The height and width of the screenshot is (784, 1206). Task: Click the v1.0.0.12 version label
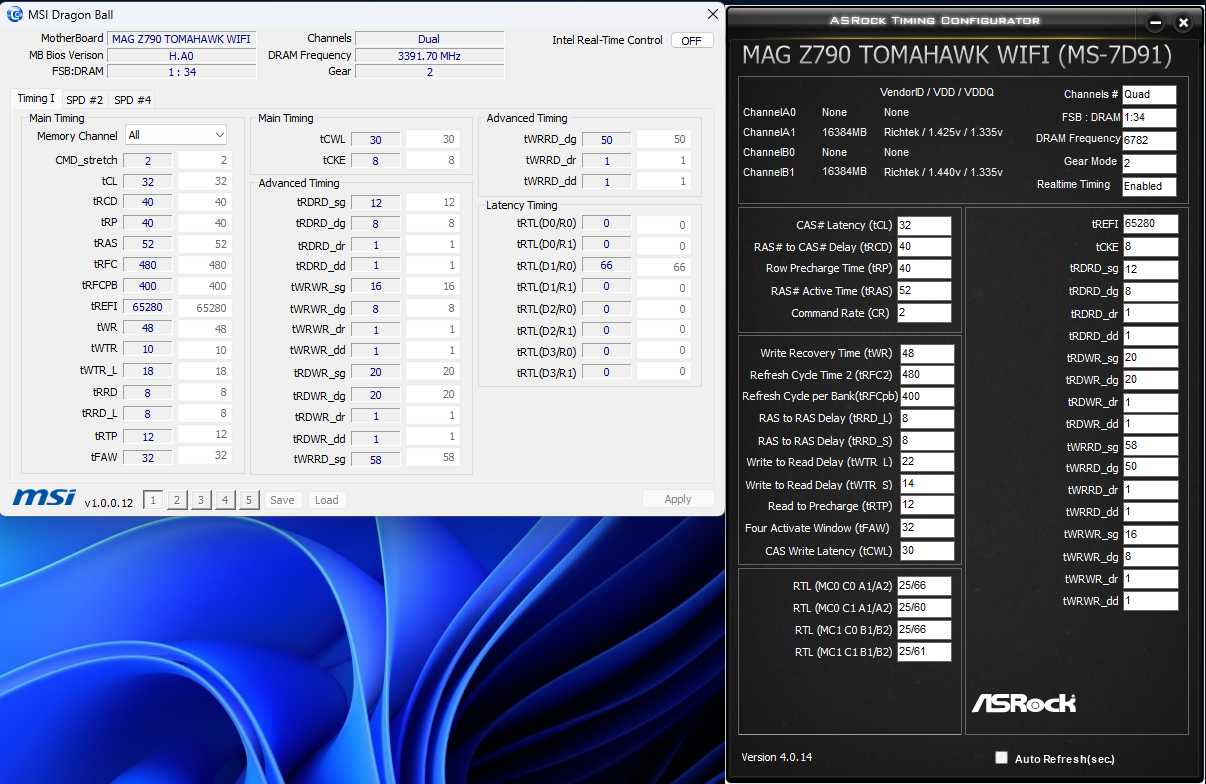[109, 503]
